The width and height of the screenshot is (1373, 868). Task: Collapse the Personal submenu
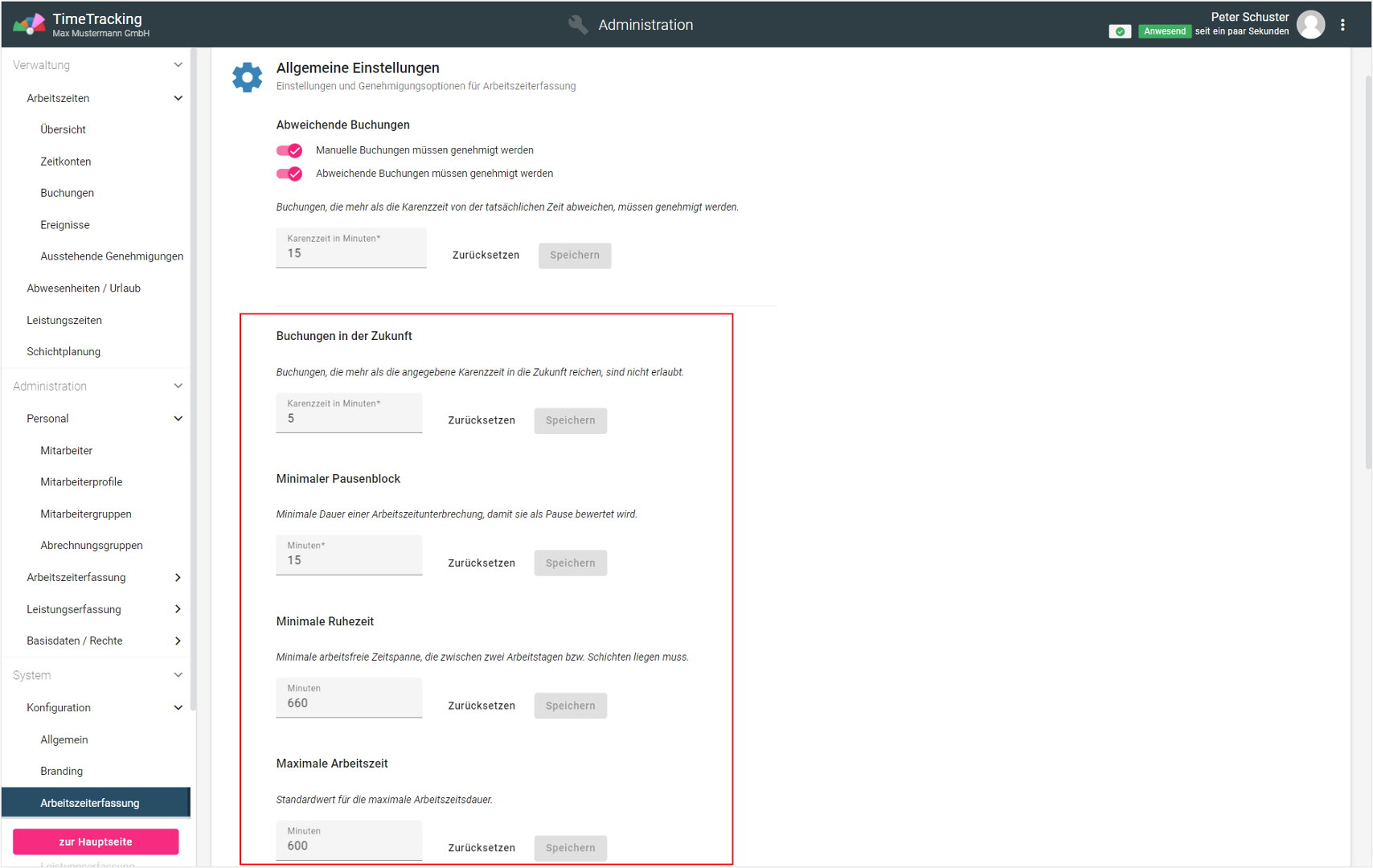click(178, 419)
